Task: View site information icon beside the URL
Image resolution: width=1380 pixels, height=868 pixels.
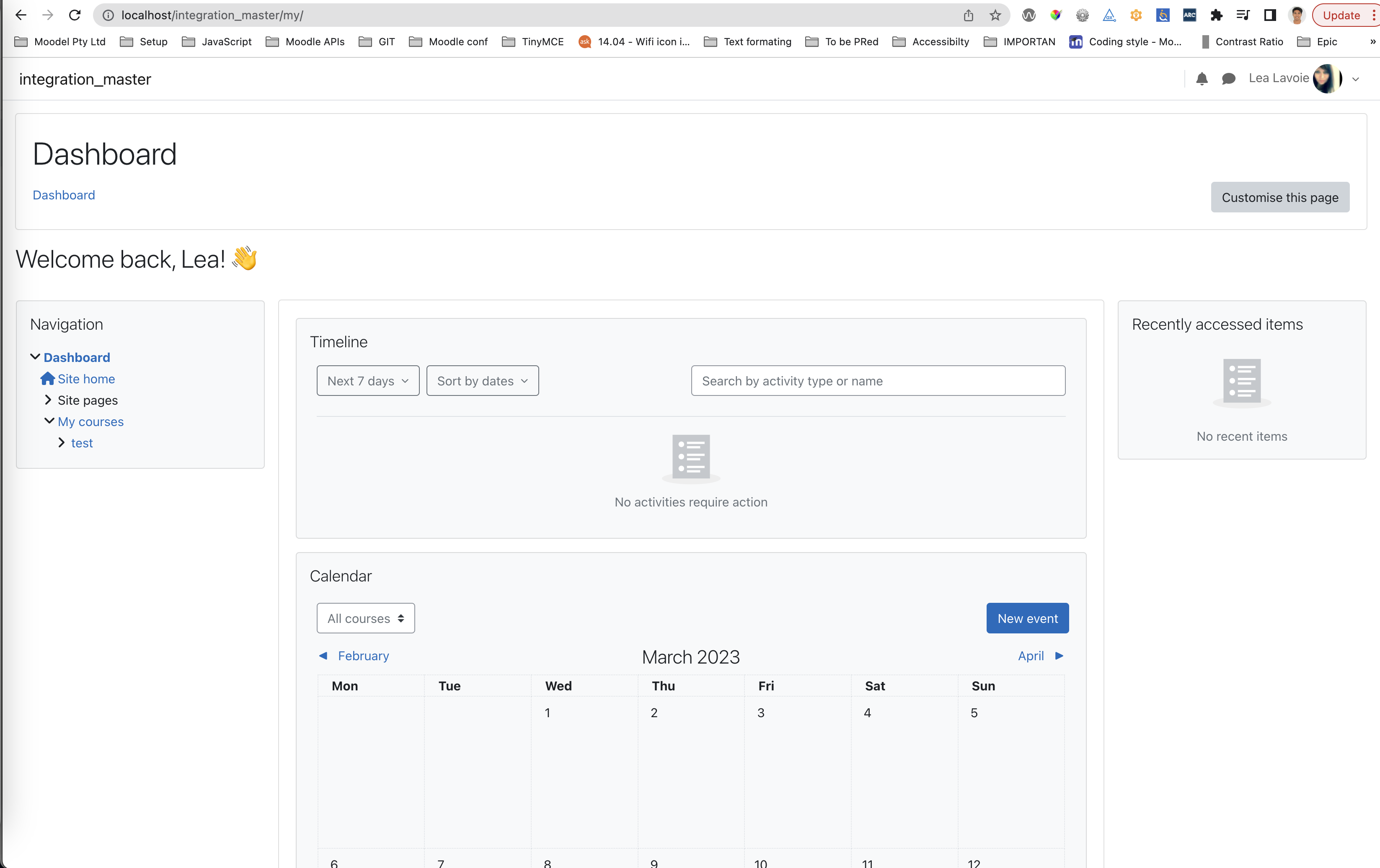Action: click(x=108, y=15)
